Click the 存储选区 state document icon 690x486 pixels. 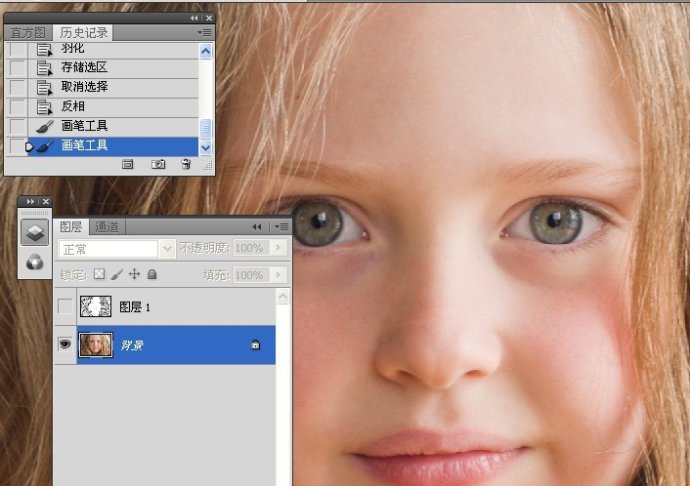pos(44,68)
